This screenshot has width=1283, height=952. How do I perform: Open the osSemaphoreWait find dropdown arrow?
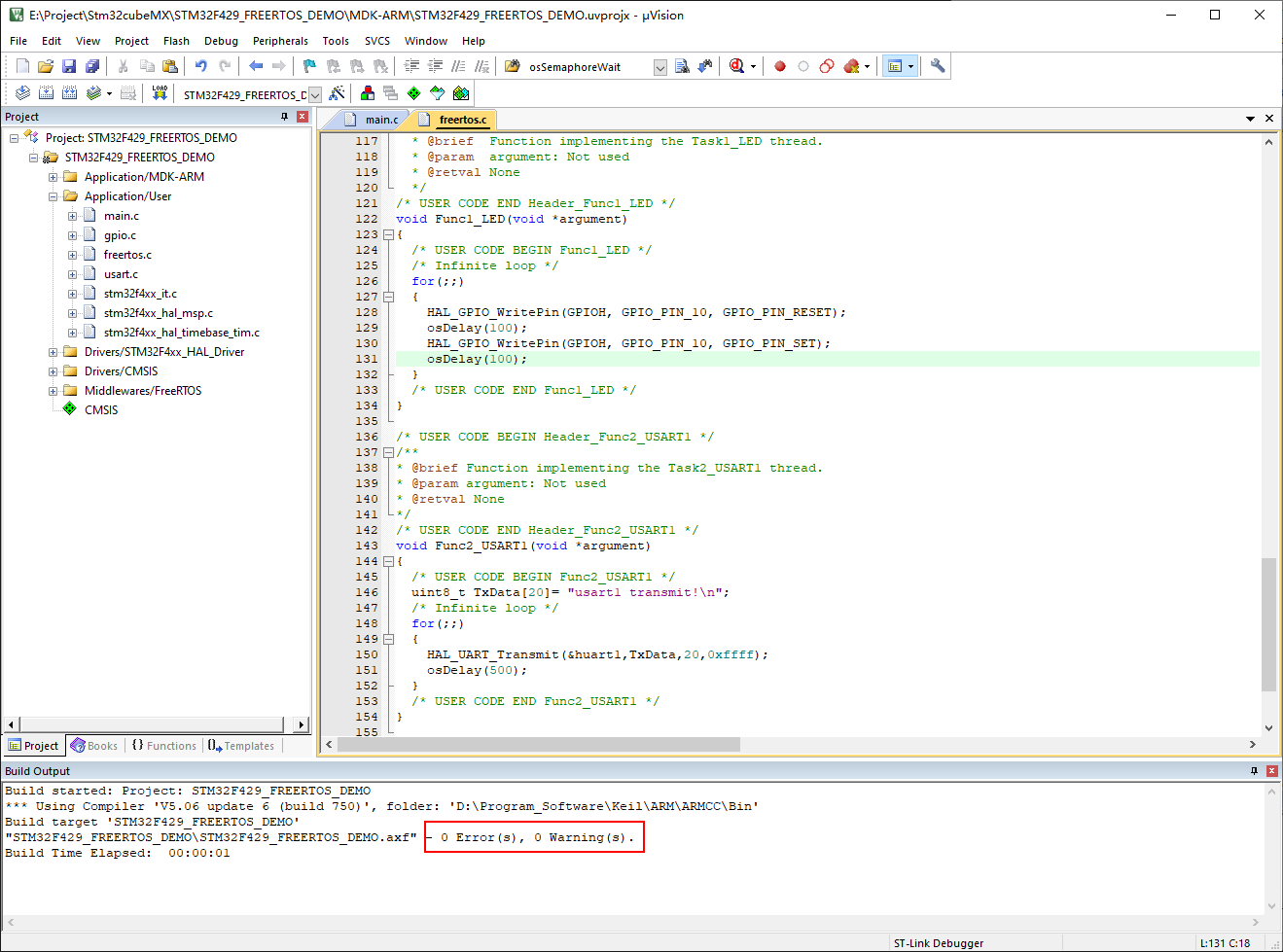point(660,67)
